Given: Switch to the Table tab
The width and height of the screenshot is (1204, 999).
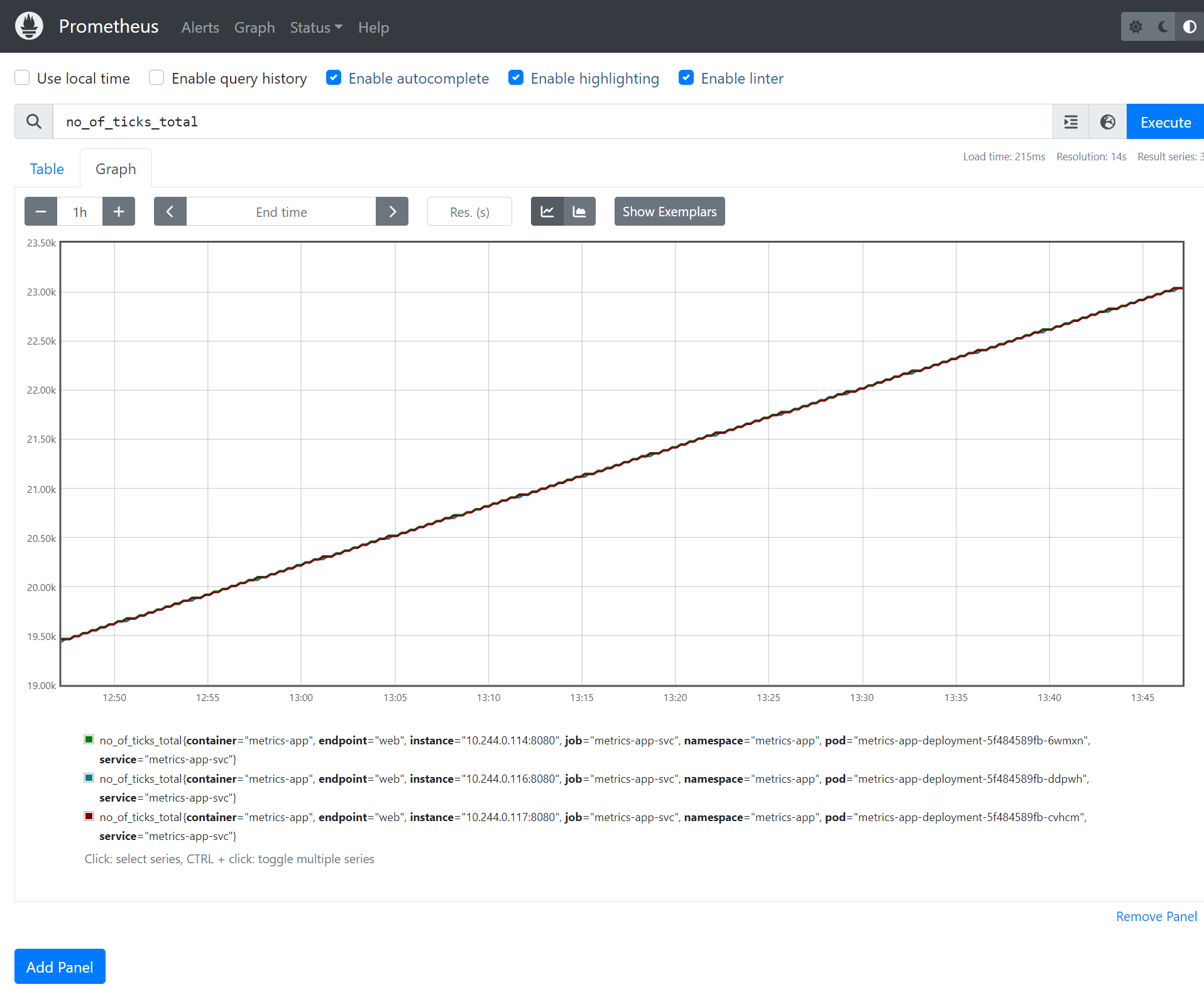Looking at the screenshot, I should point(47,168).
